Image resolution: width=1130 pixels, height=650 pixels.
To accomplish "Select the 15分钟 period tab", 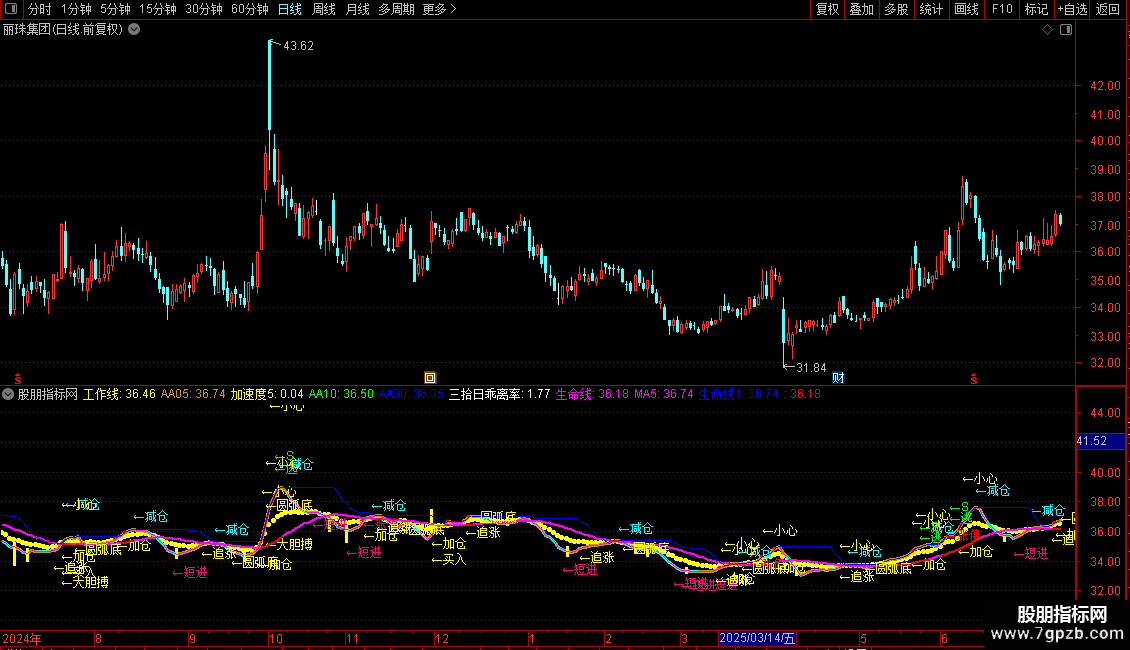I will tap(157, 9).
